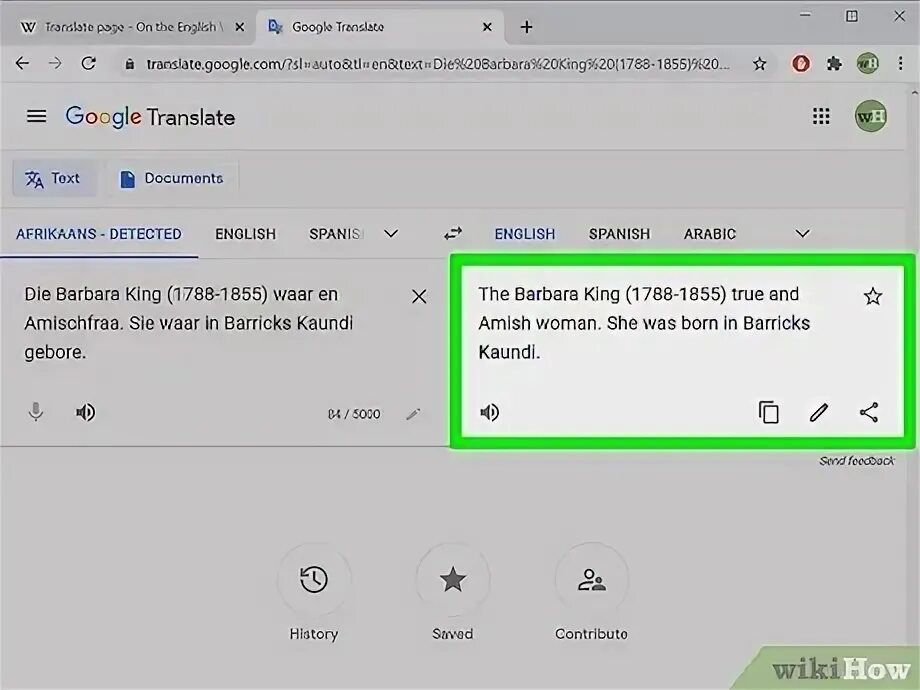This screenshot has height=690, width=920.
Task: Open the Google account avatar in page header
Action: (870, 116)
